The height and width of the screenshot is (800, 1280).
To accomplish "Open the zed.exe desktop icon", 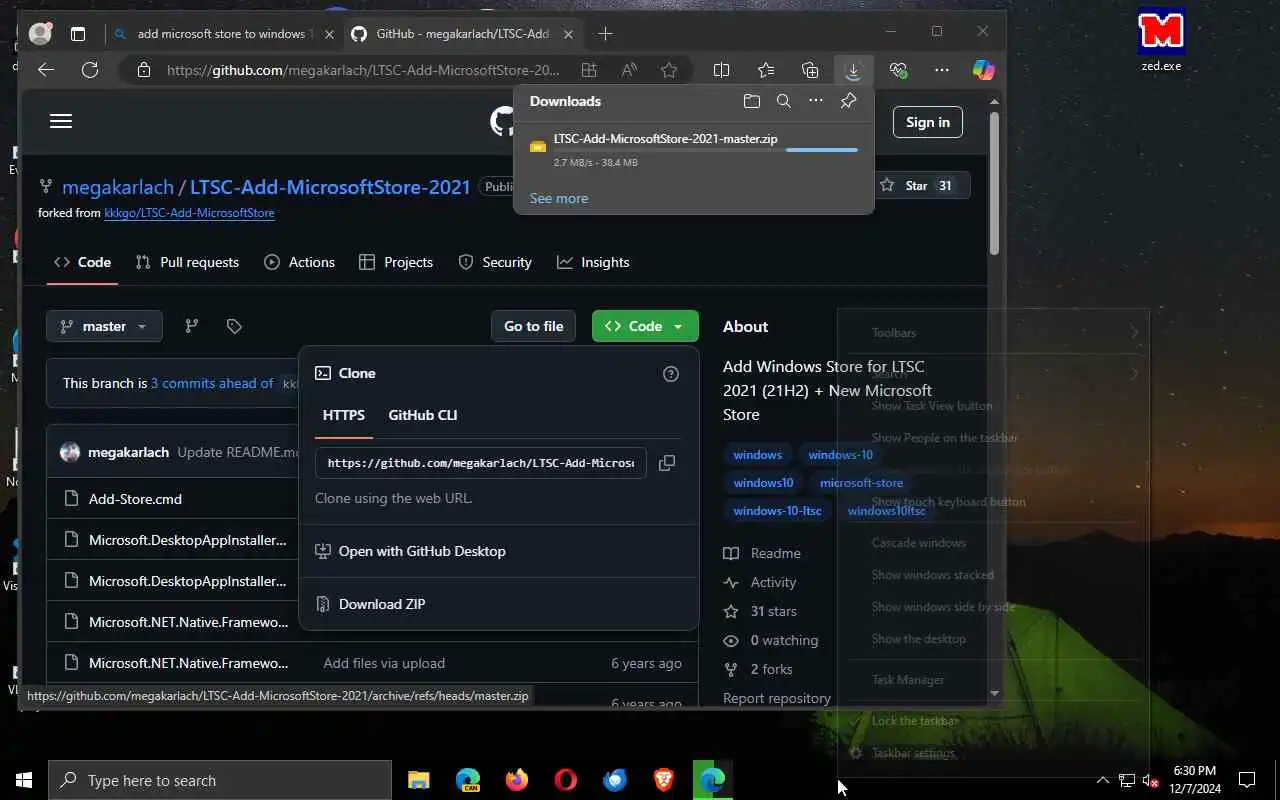I will [x=1161, y=42].
